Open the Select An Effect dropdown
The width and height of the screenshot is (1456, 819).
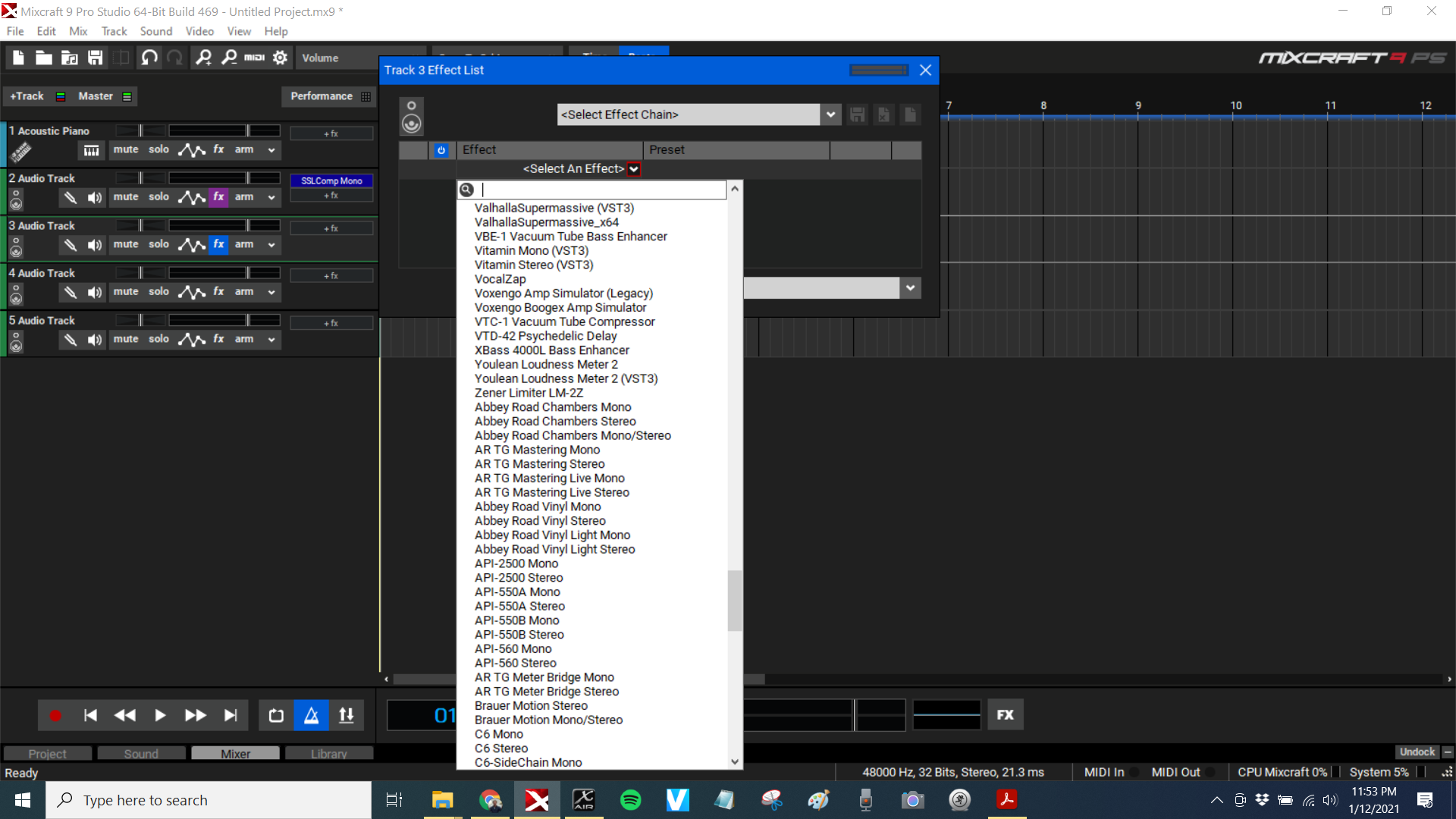634,168
